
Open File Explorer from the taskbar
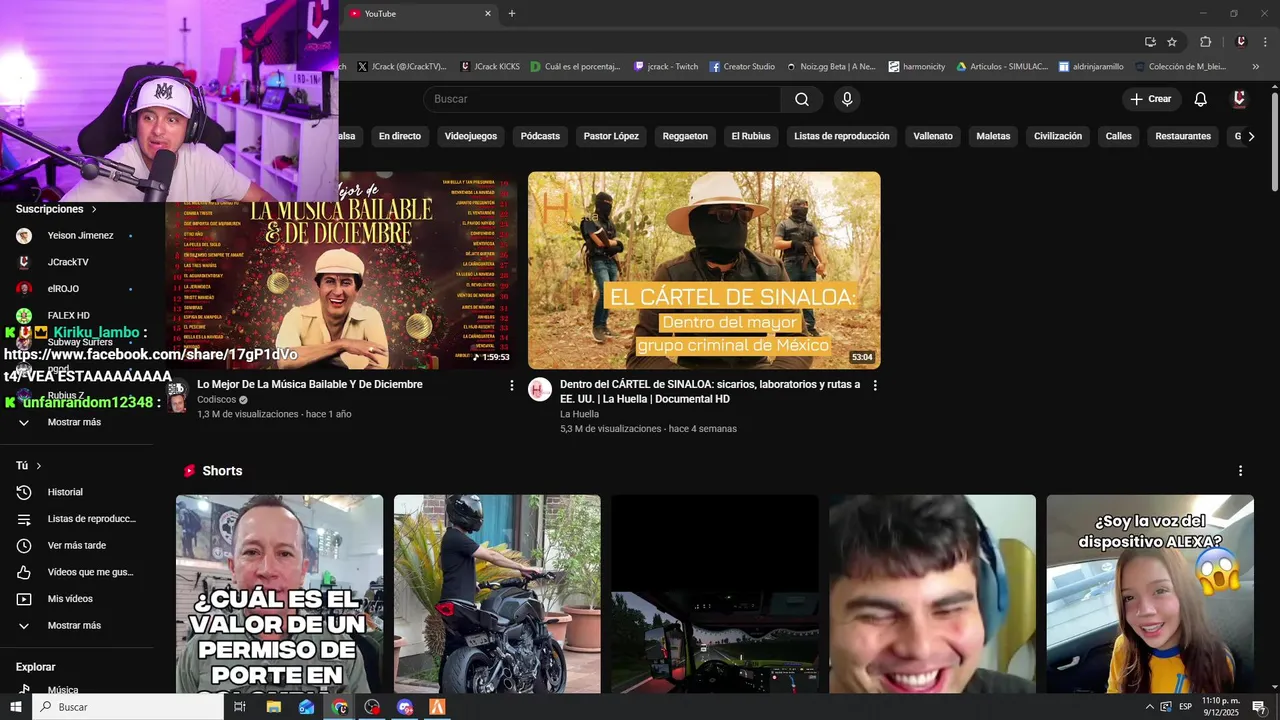pos(273,707)
